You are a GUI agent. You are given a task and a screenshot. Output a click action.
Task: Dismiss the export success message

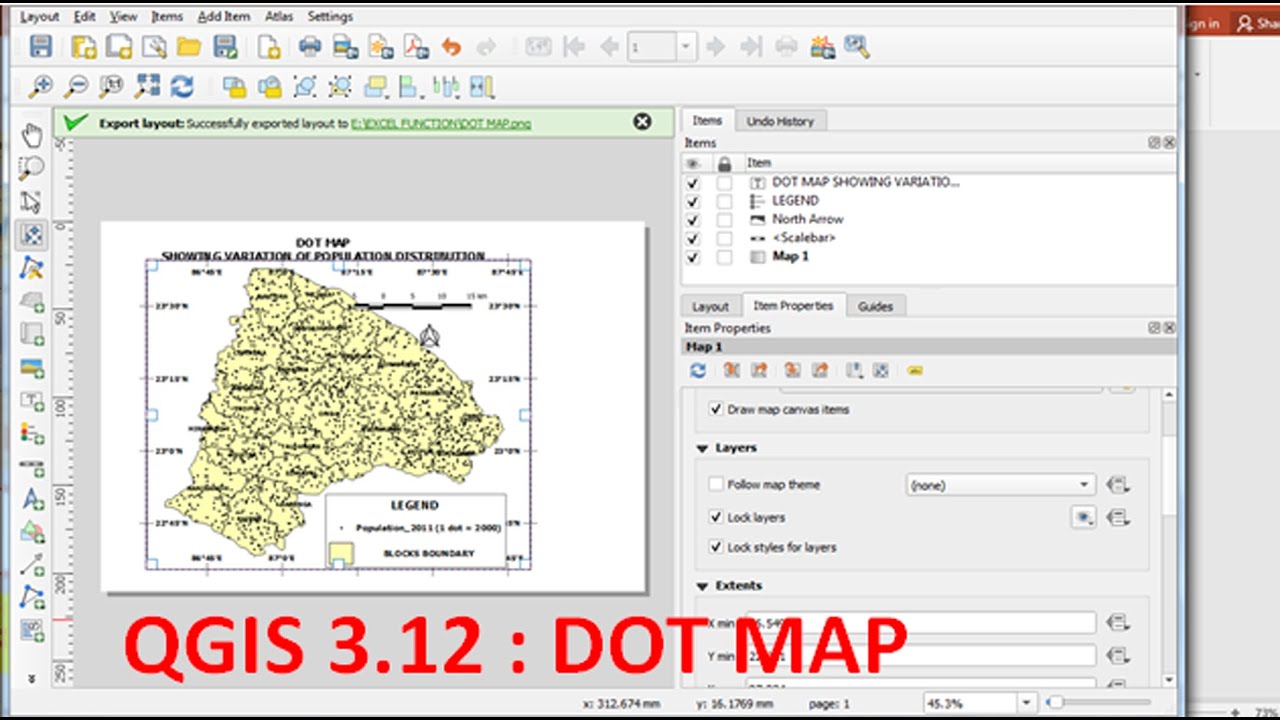click(642, 122)
